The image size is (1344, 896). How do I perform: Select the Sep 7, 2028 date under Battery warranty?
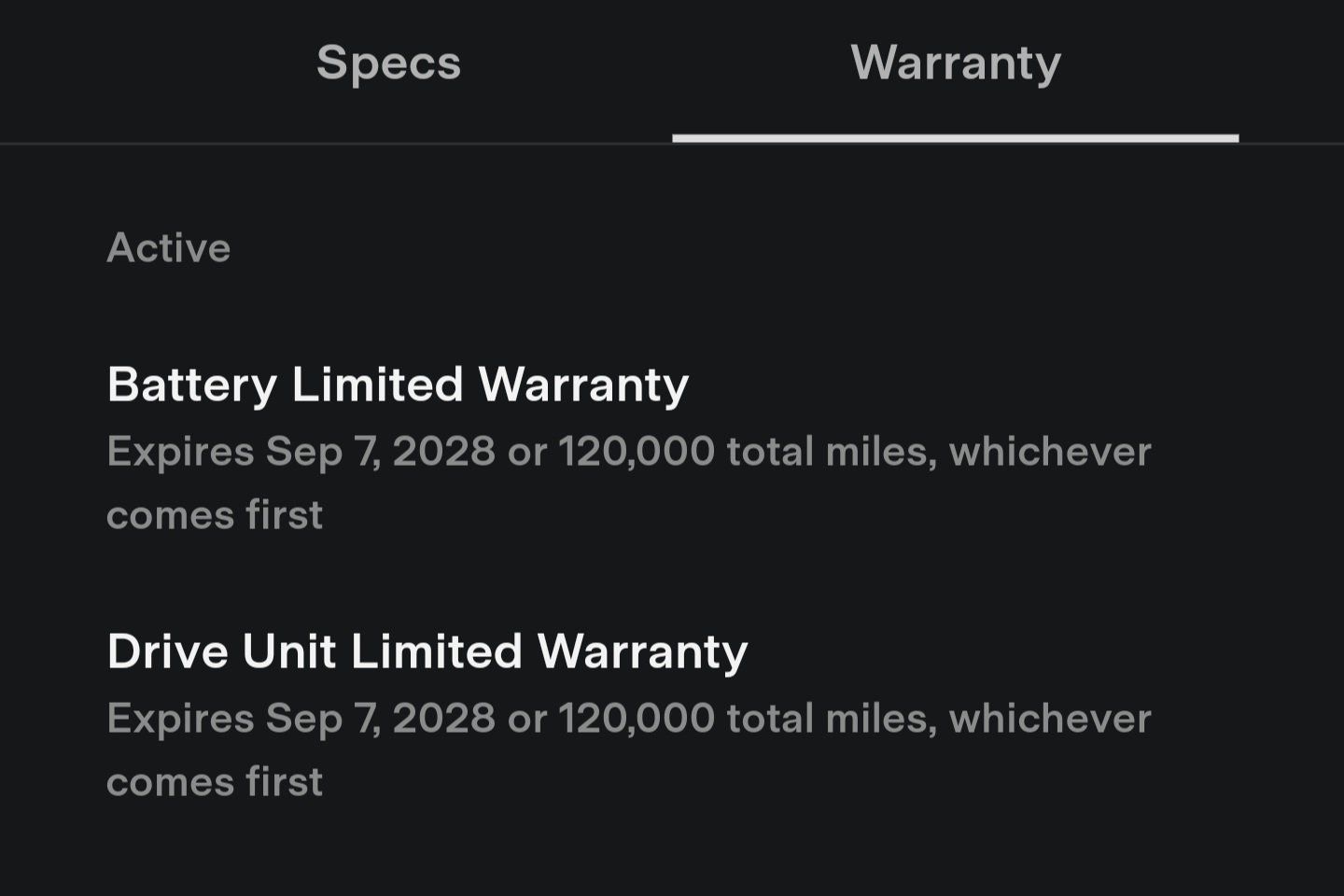381,453
